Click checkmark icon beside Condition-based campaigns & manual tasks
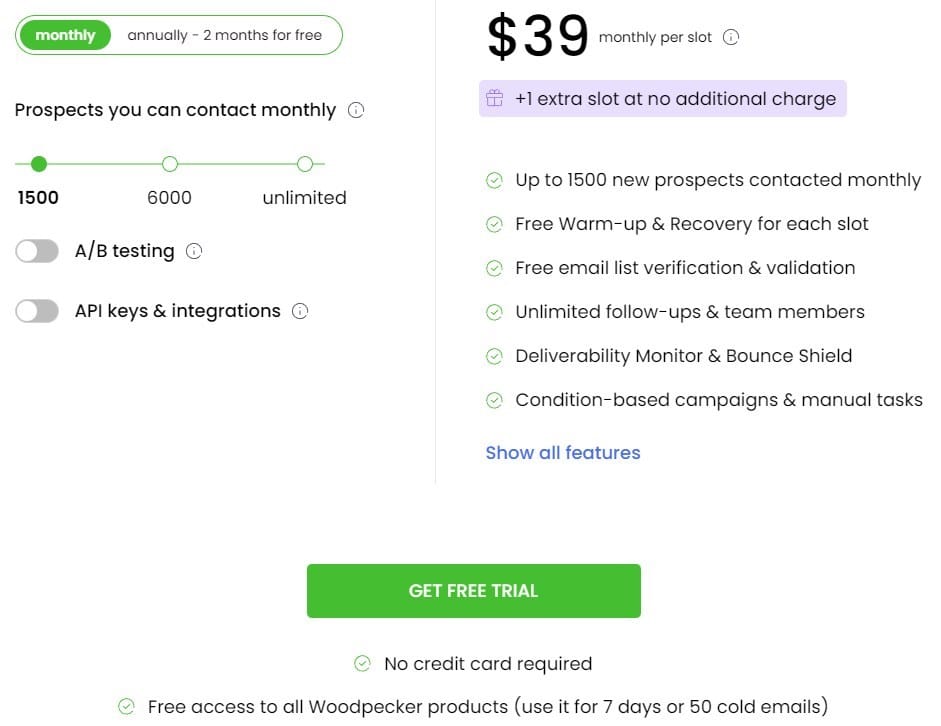Image resolution: width=941 pixels, height=726 pixels. coord(494,400)
